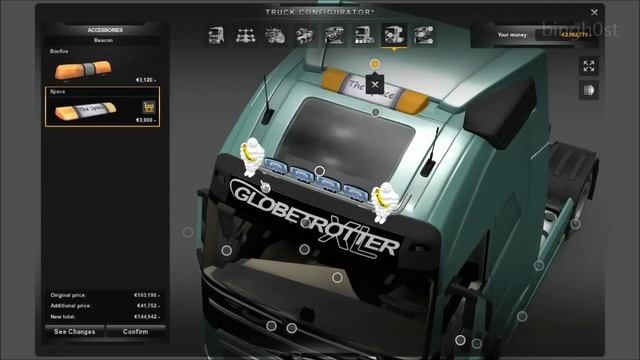Image resolution: width=640 pixels, height=360 pixels.
Task: Click the Space price €3,900
Action: pyautogui.click(x=146, y=120)
